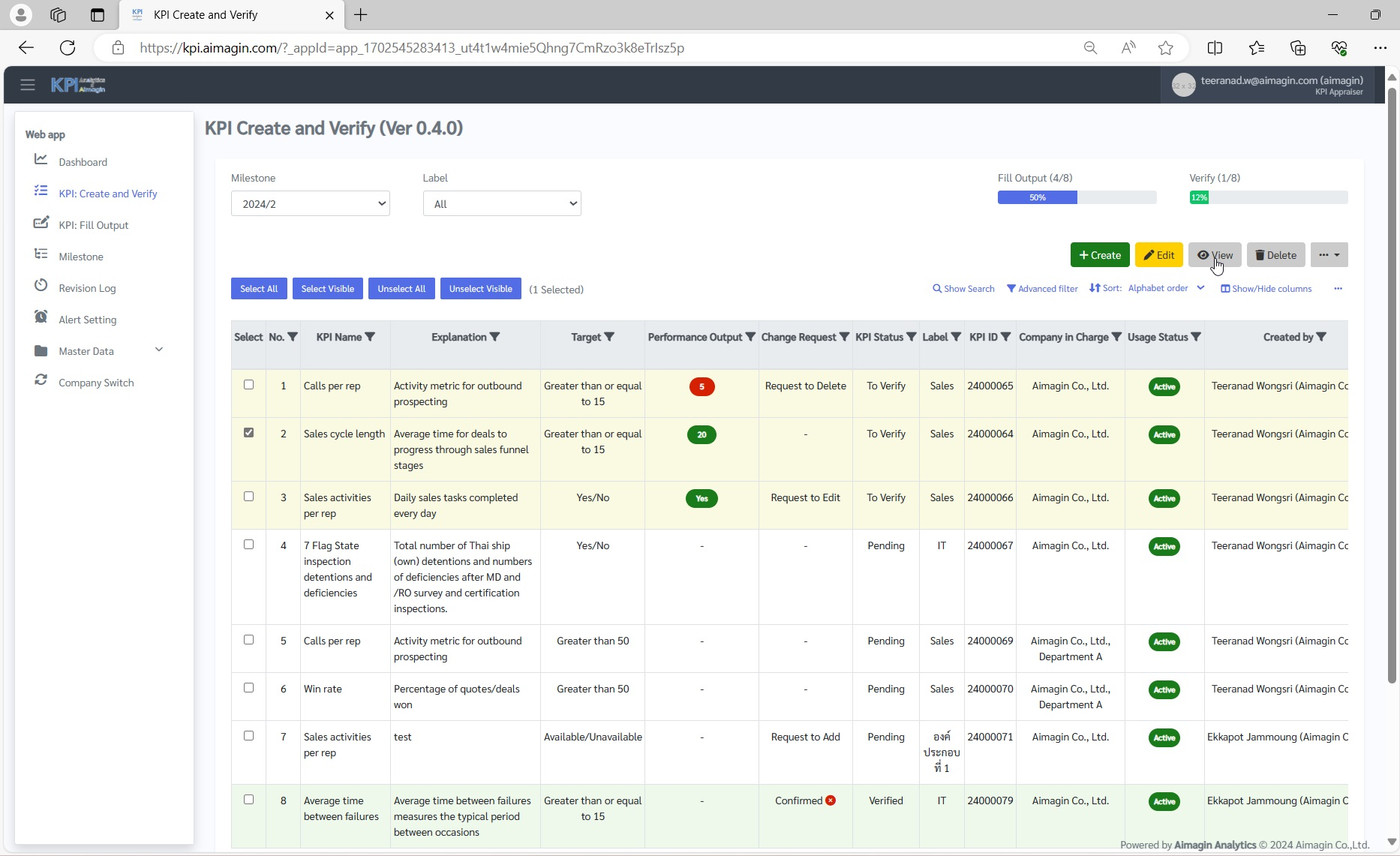Enable the checkbox for Win rate row
This screenshot has height=856, width=1400.
(x=248, y=688)
